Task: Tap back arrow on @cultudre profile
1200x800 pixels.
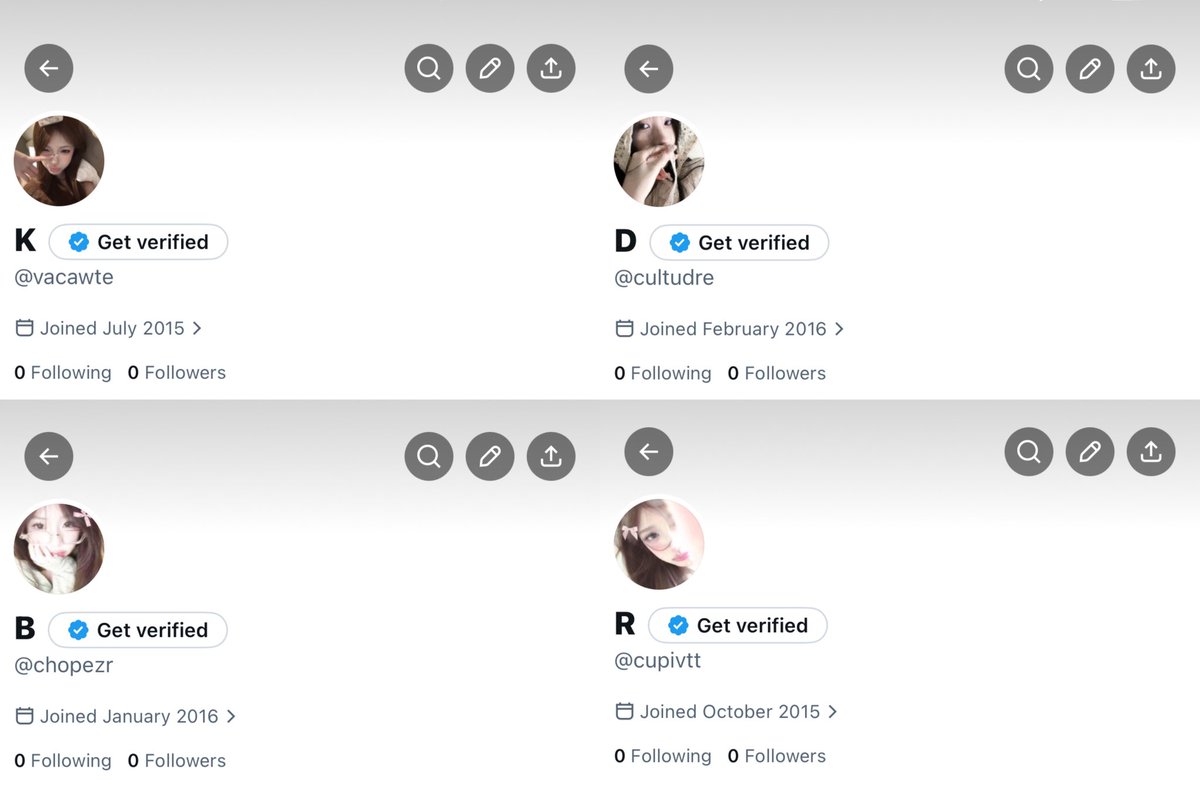Action: 649,69
